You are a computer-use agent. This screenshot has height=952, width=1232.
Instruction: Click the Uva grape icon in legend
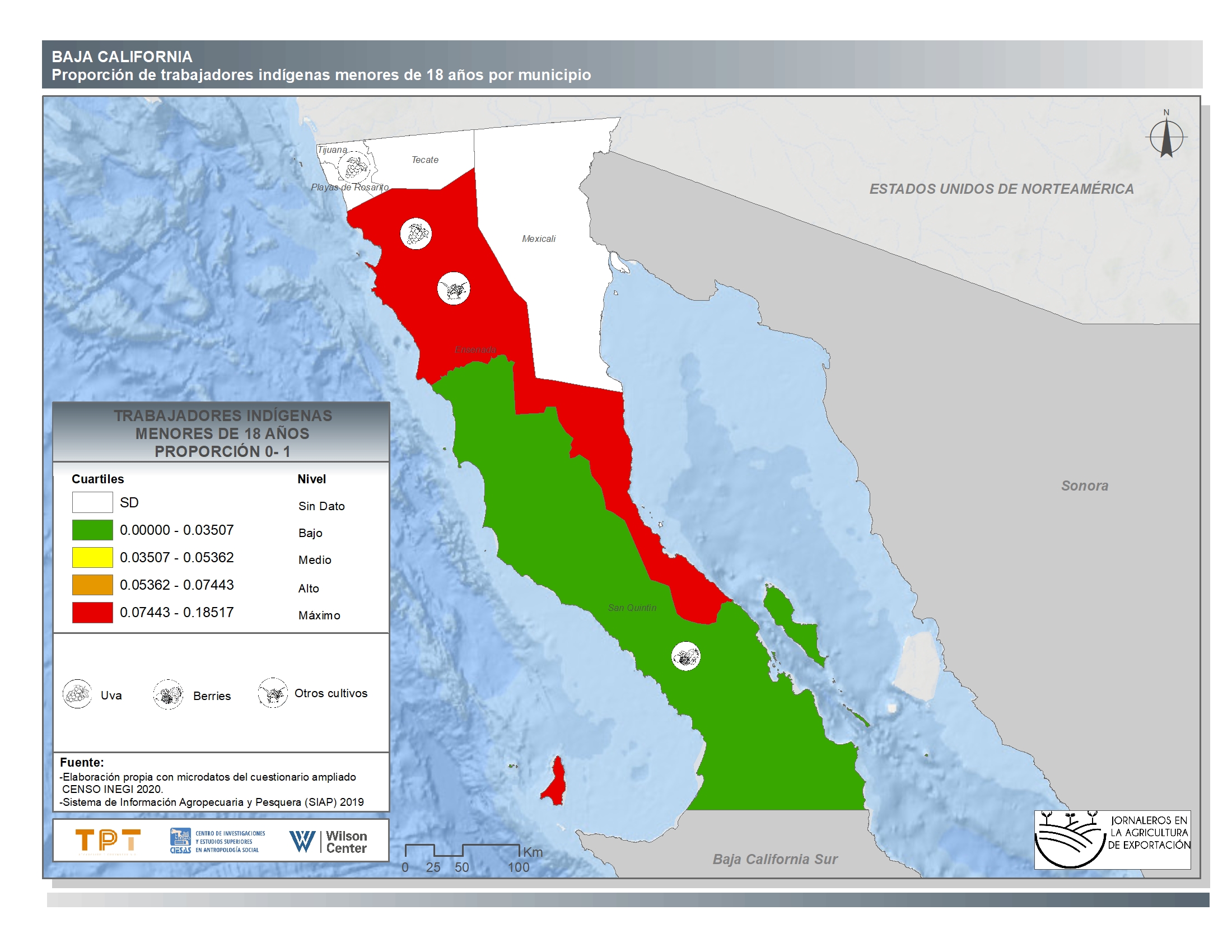click(77, 694)
